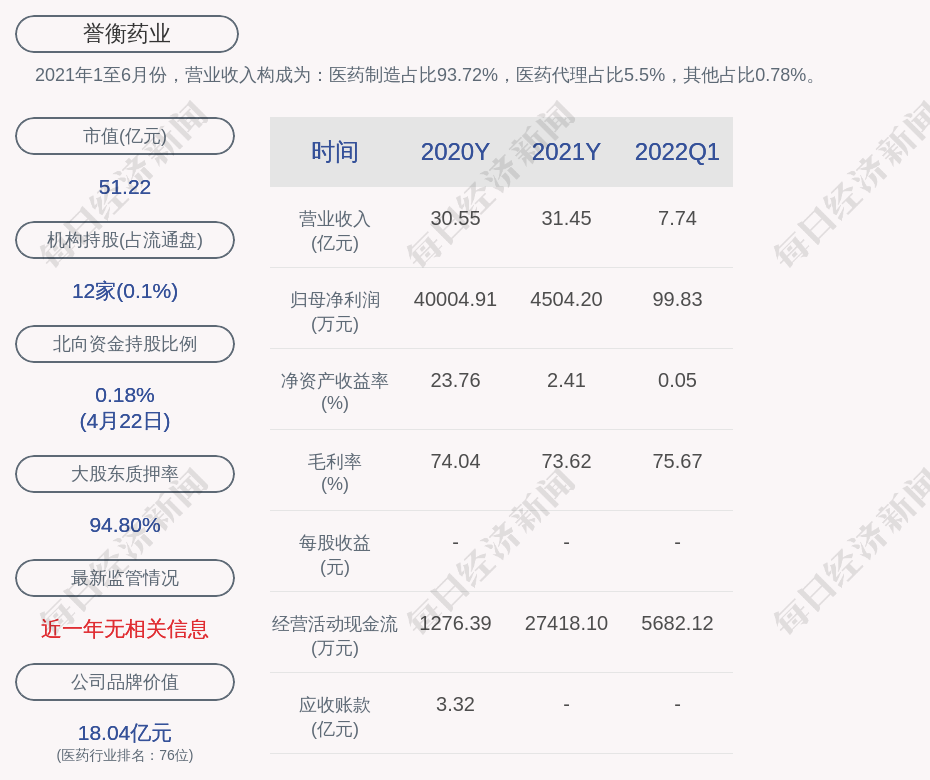Click the 时间 table header
The image size is (930, 780).
[x=335, y=152]
